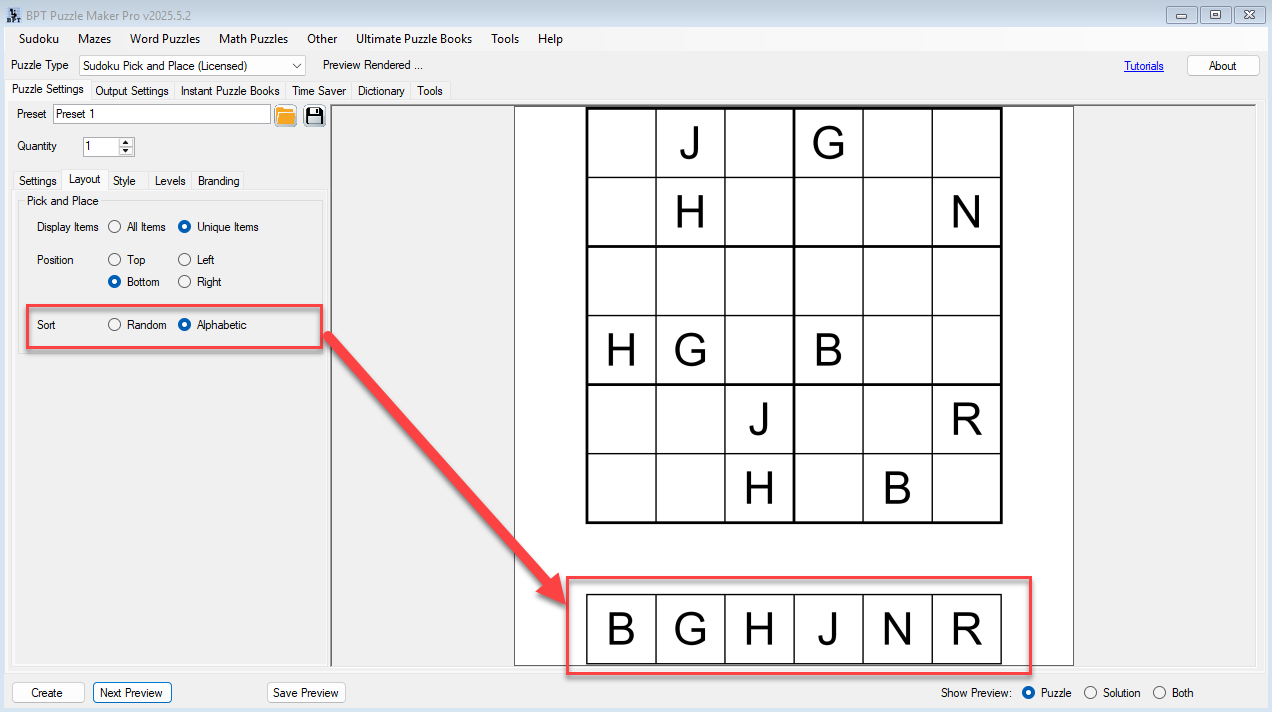This screenshot has height=712, width=1272.
Task: Increase Quantity with the up stepper arrow
Action: click(125, 142)
